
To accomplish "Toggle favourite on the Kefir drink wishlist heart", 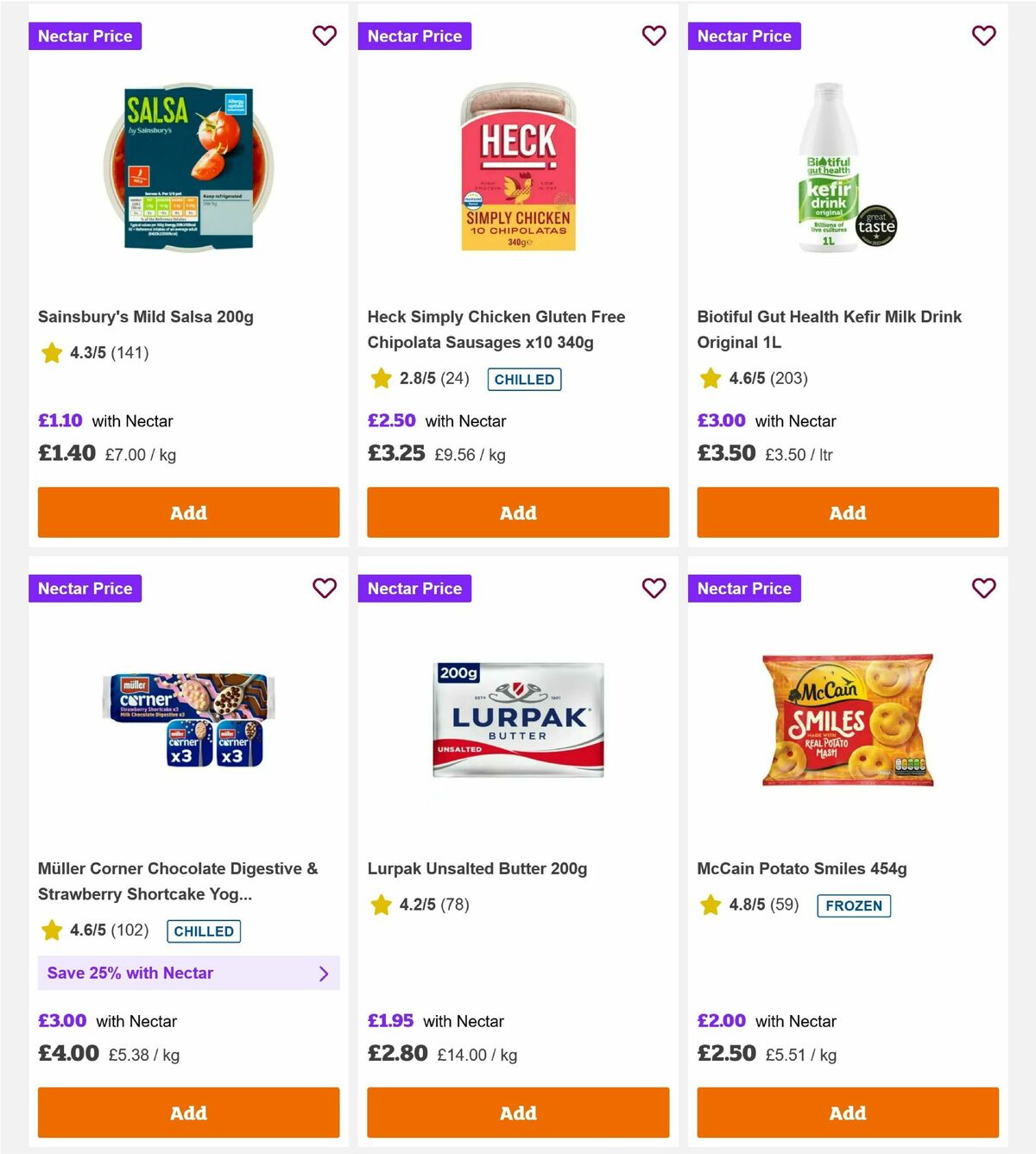I will pyautogui.click(x=983, y=35).
